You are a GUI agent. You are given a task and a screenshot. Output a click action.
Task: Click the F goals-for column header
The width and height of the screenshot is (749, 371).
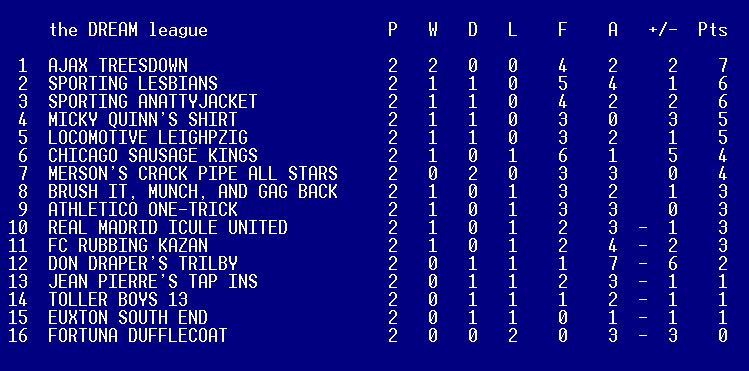click(x=562, y=30)
